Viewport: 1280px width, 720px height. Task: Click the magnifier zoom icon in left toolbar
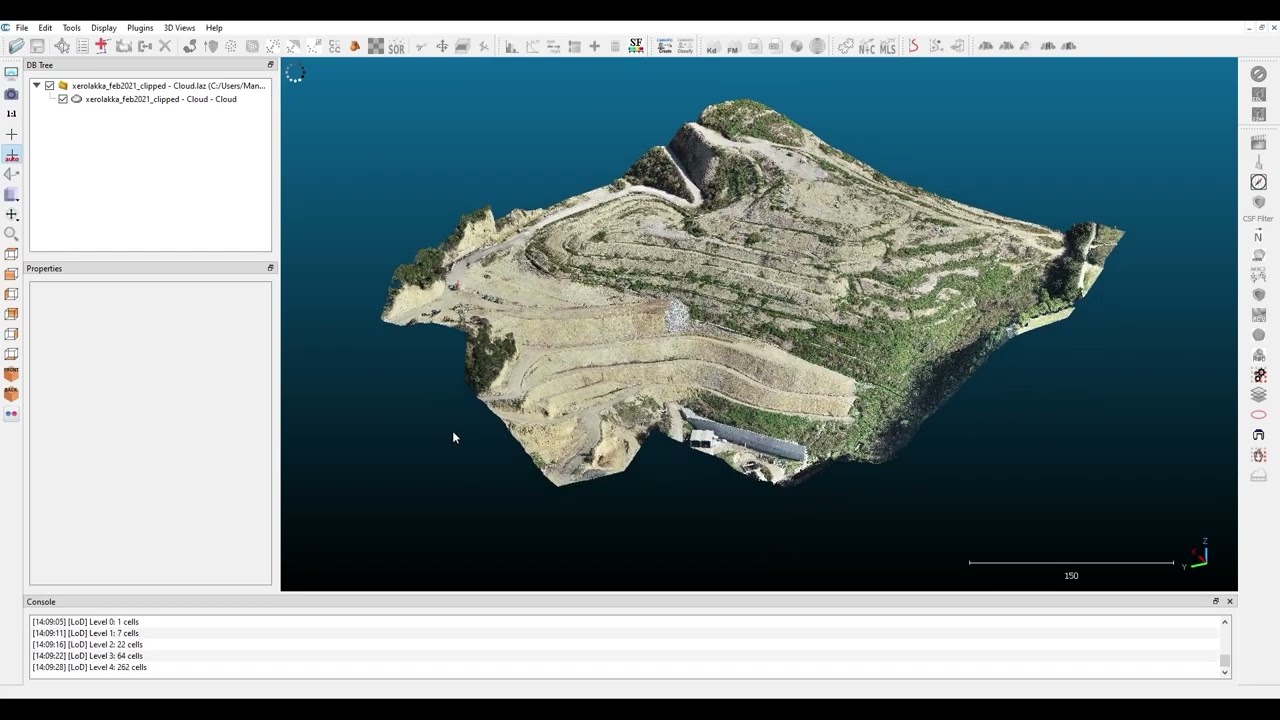pyautogui.click(x=11, y=234)
